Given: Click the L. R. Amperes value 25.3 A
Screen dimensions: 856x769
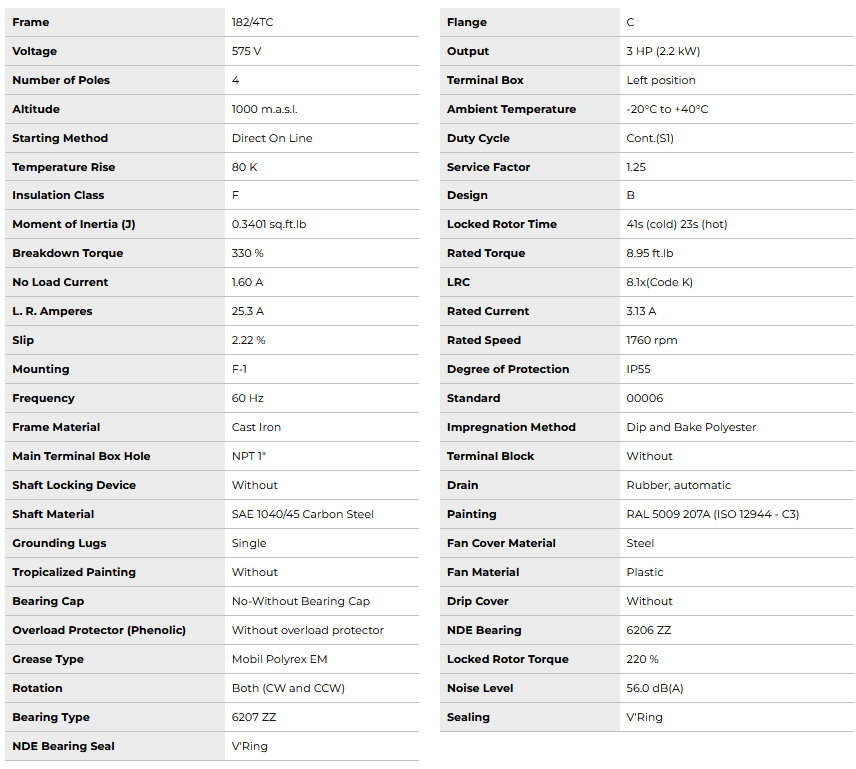Looking at the screenshot, I should (x=248, y=311).
